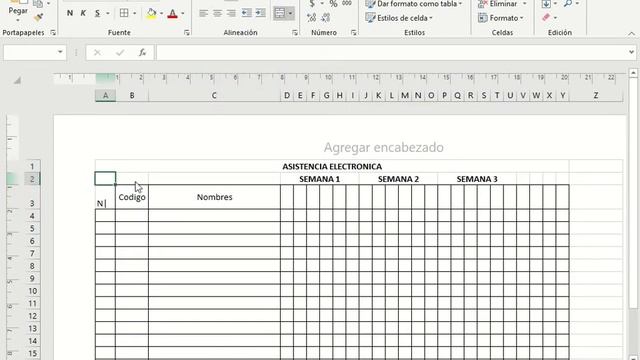Image resolution: width=640 pixels, height=360 pixels.
Task: Open Estilos de celda menu
Action: click(x=399, y=18)
